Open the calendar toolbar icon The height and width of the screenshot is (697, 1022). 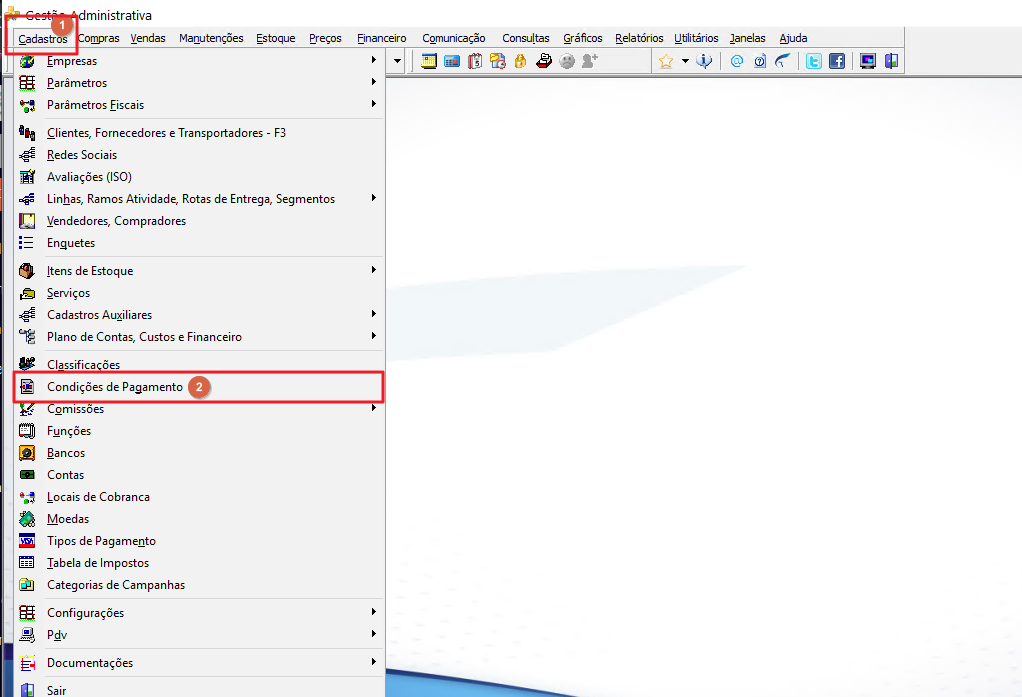[x=429, y=61]
